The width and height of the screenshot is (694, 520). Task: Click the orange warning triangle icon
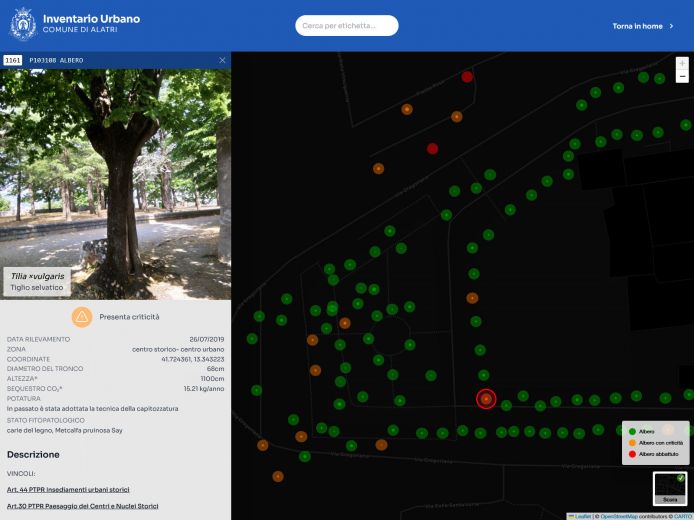[82, 317]
